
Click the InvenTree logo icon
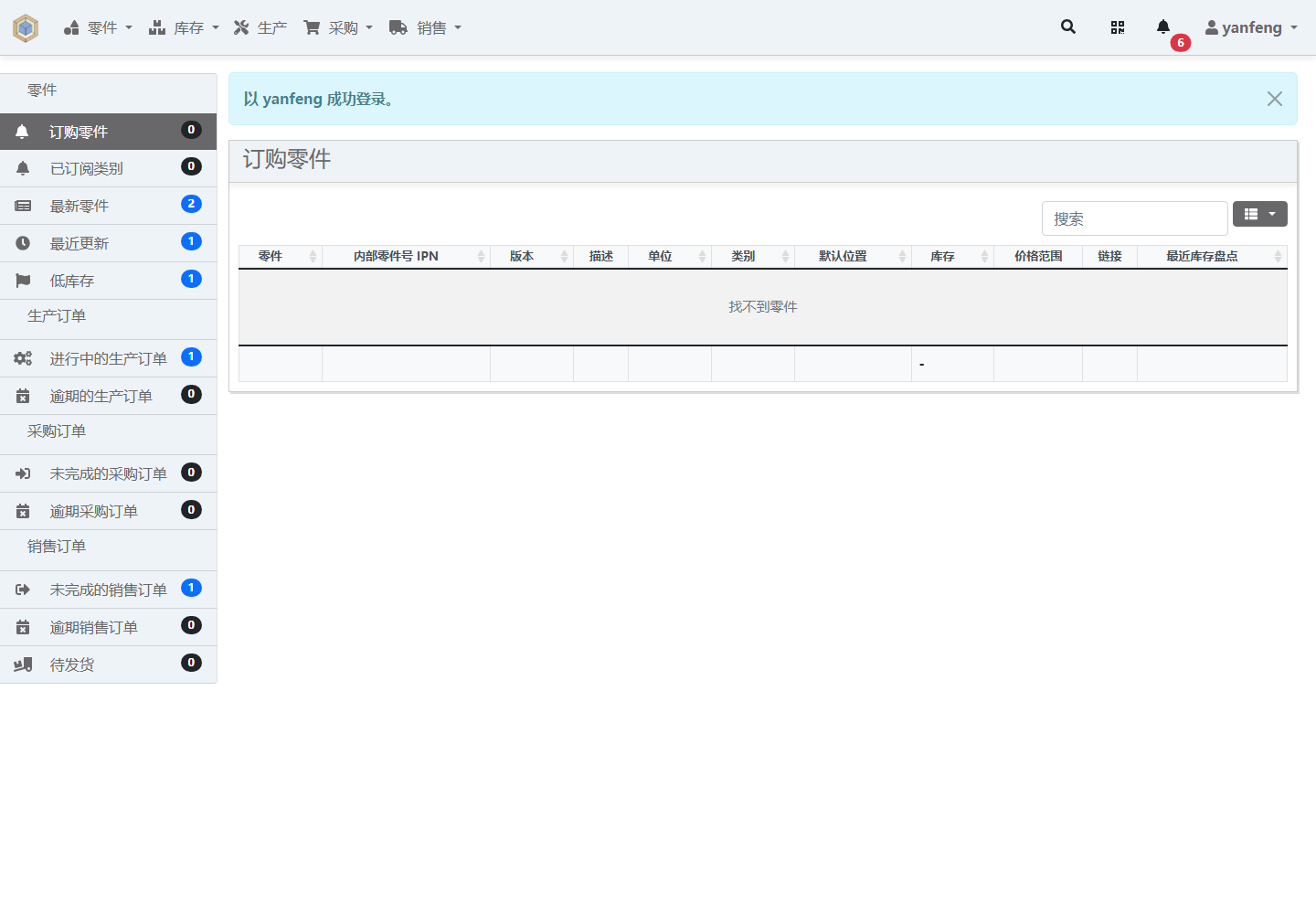click(x=26, y=28)
